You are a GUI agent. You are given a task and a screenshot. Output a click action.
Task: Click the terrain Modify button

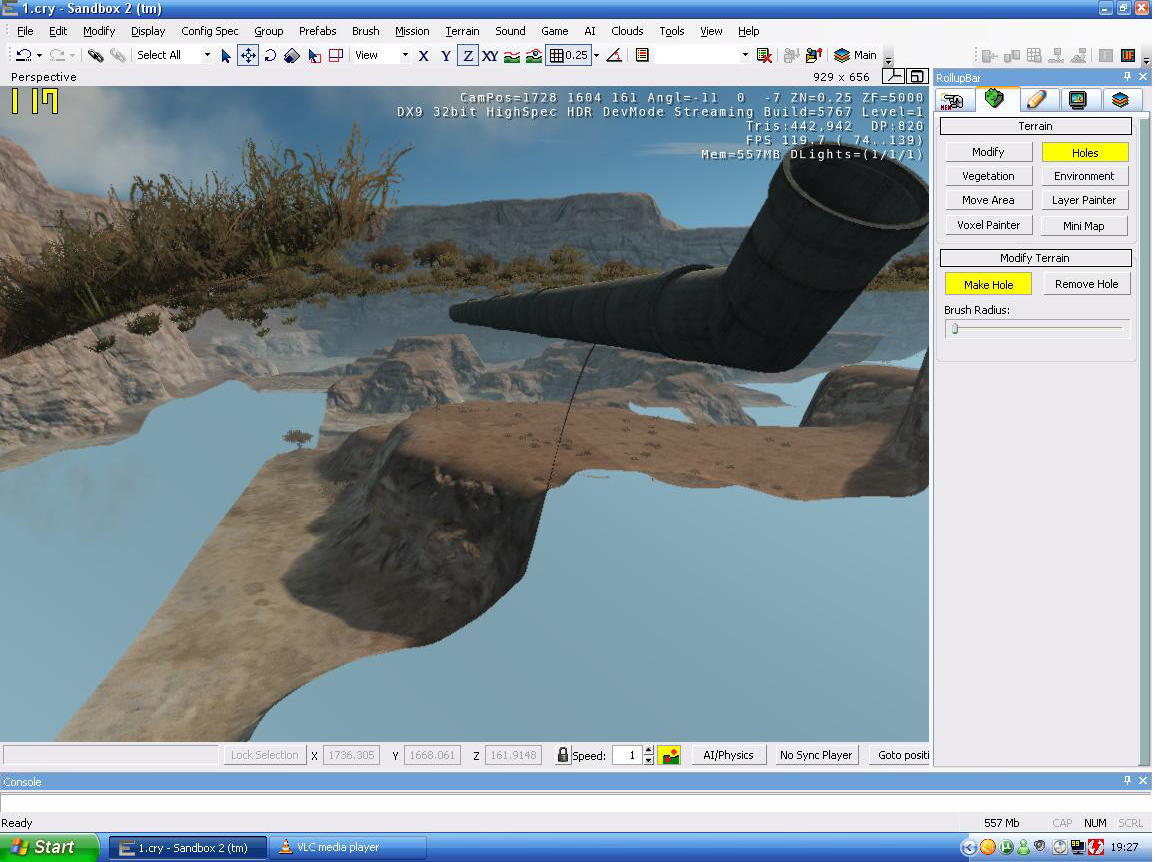pos(988,152)
